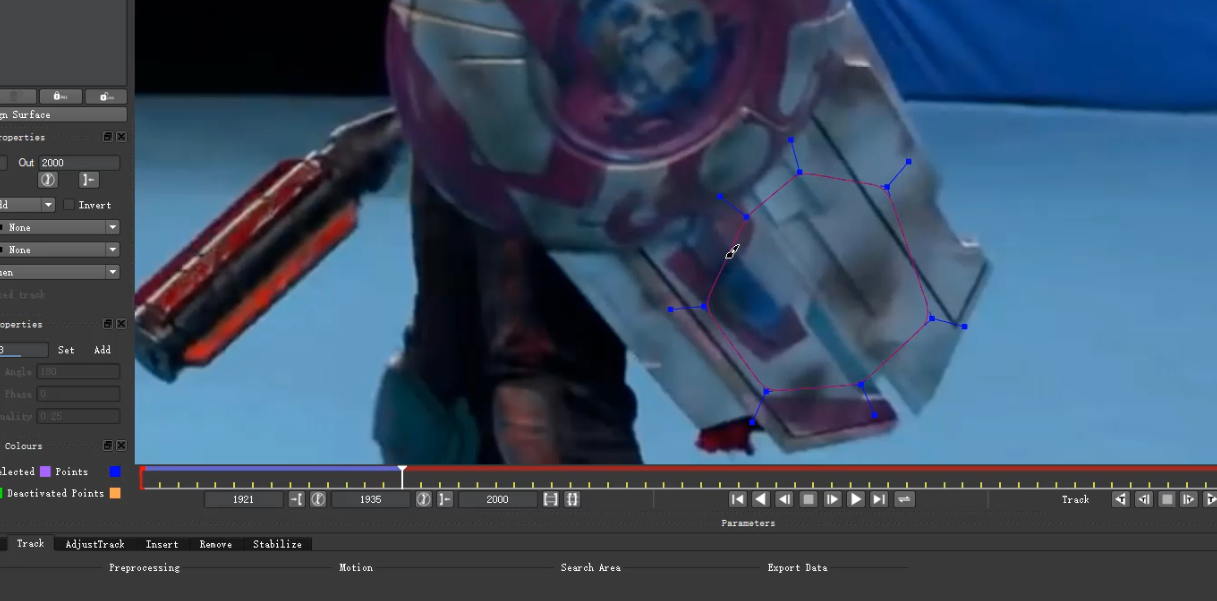Play the clip backwards

point(761,499)
